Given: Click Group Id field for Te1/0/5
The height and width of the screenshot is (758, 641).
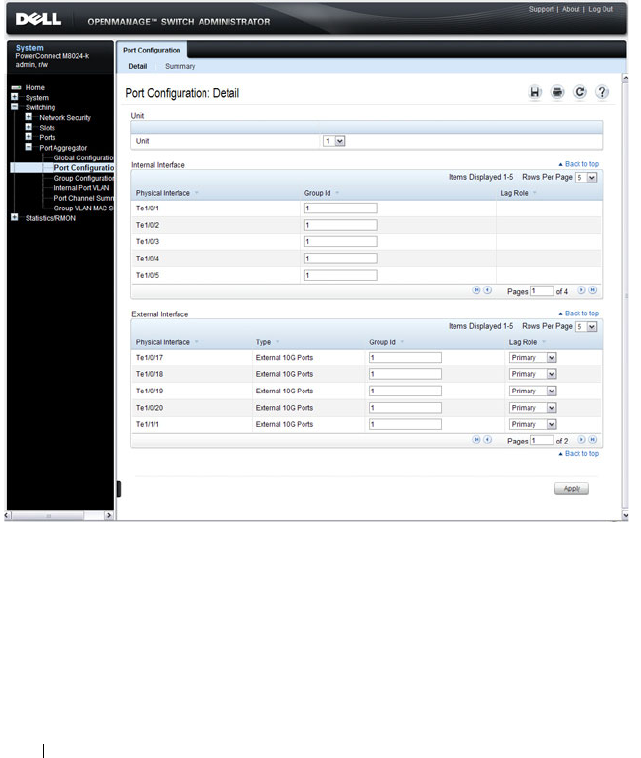Looking at the screenshot, I should coord(340,276).
